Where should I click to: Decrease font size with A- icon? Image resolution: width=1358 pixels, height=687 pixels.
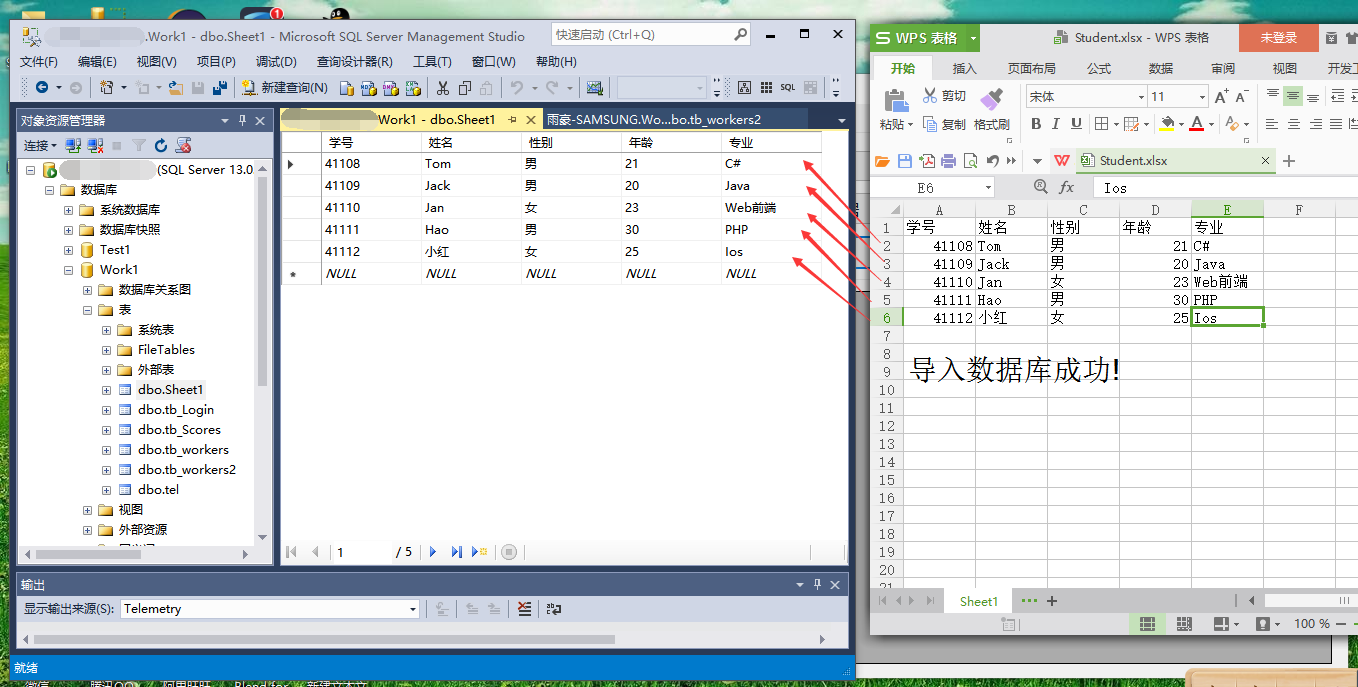click(1242, 97)
